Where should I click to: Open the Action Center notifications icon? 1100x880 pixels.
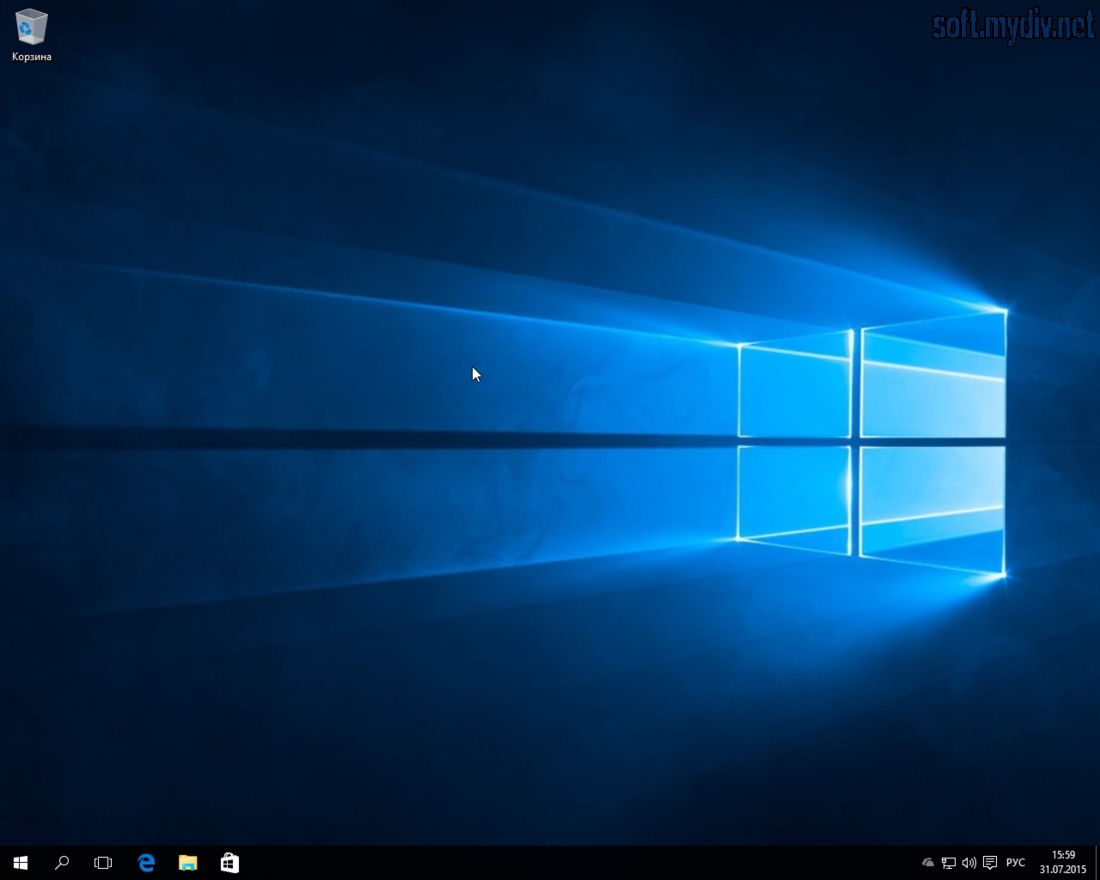click(990, 862)
